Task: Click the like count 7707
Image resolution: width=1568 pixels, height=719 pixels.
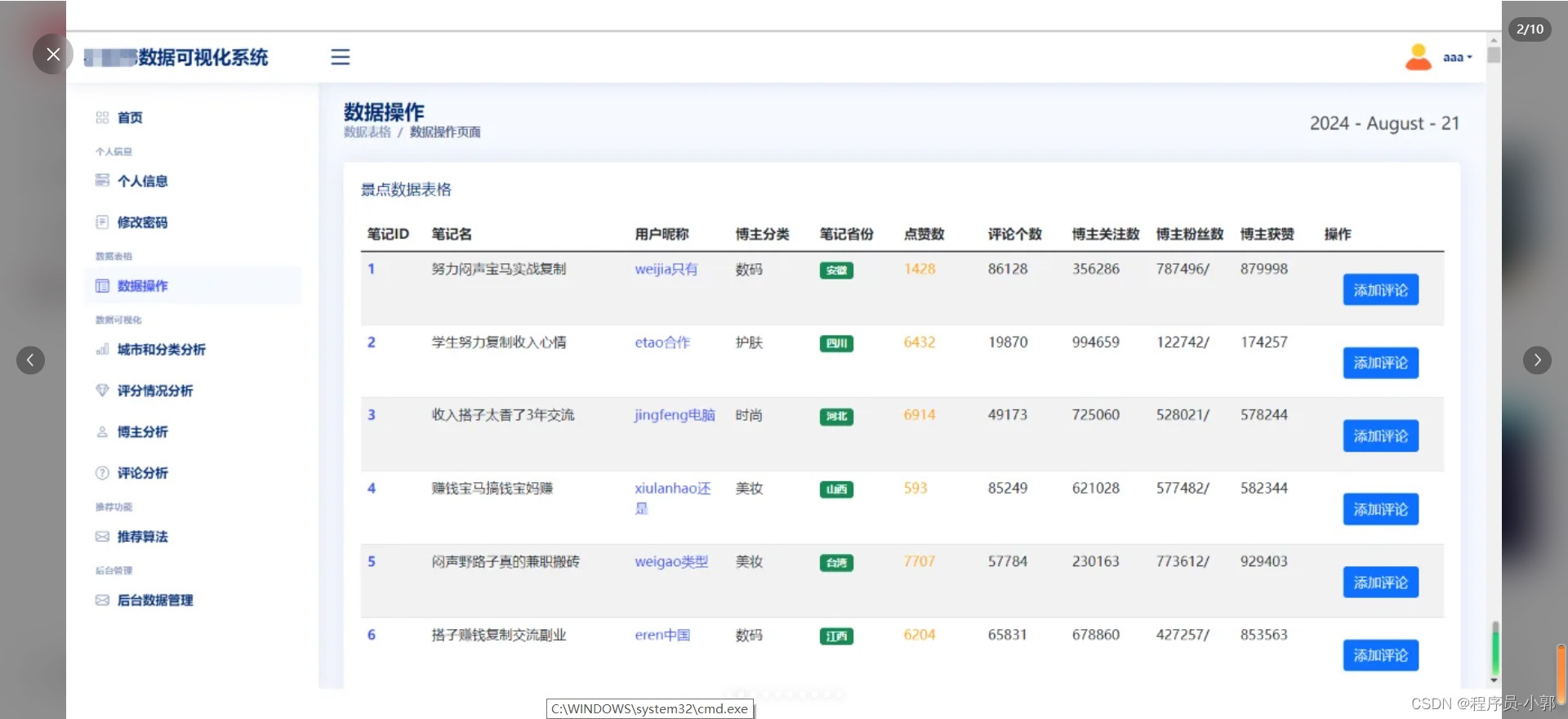Action: (x=920, y=561)
